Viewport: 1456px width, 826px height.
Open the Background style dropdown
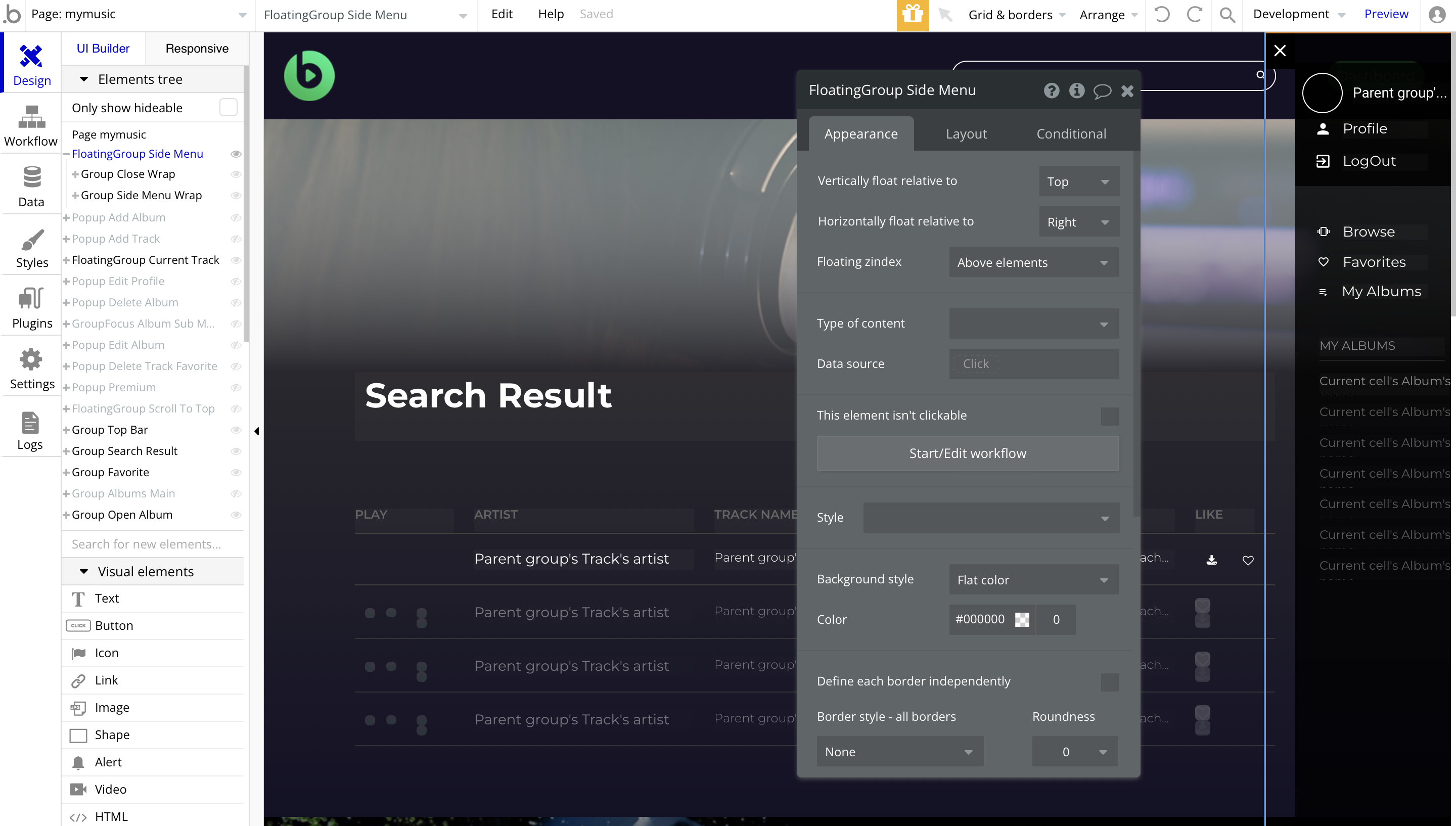coord(1033,580)
